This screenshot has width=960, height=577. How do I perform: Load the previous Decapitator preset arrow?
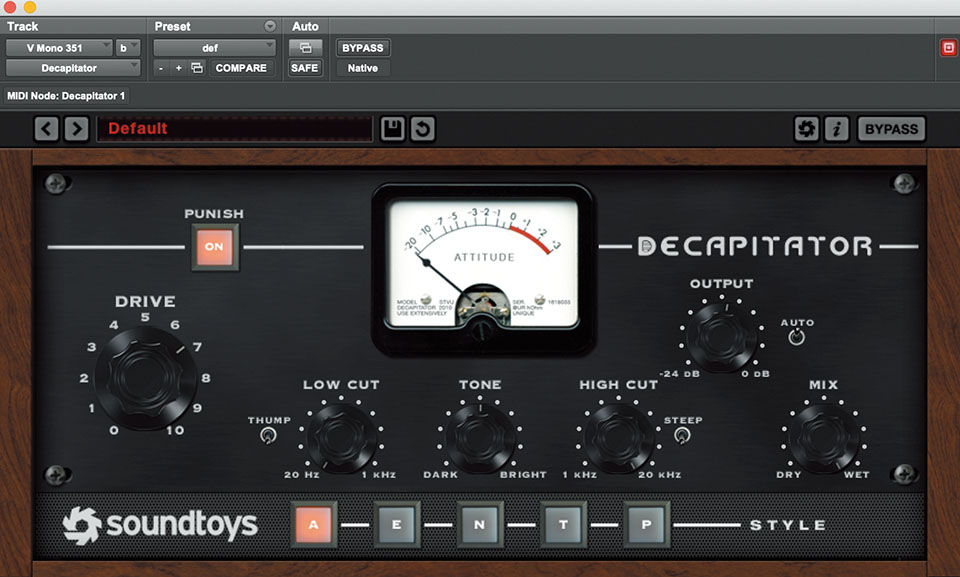coord(47,129)
